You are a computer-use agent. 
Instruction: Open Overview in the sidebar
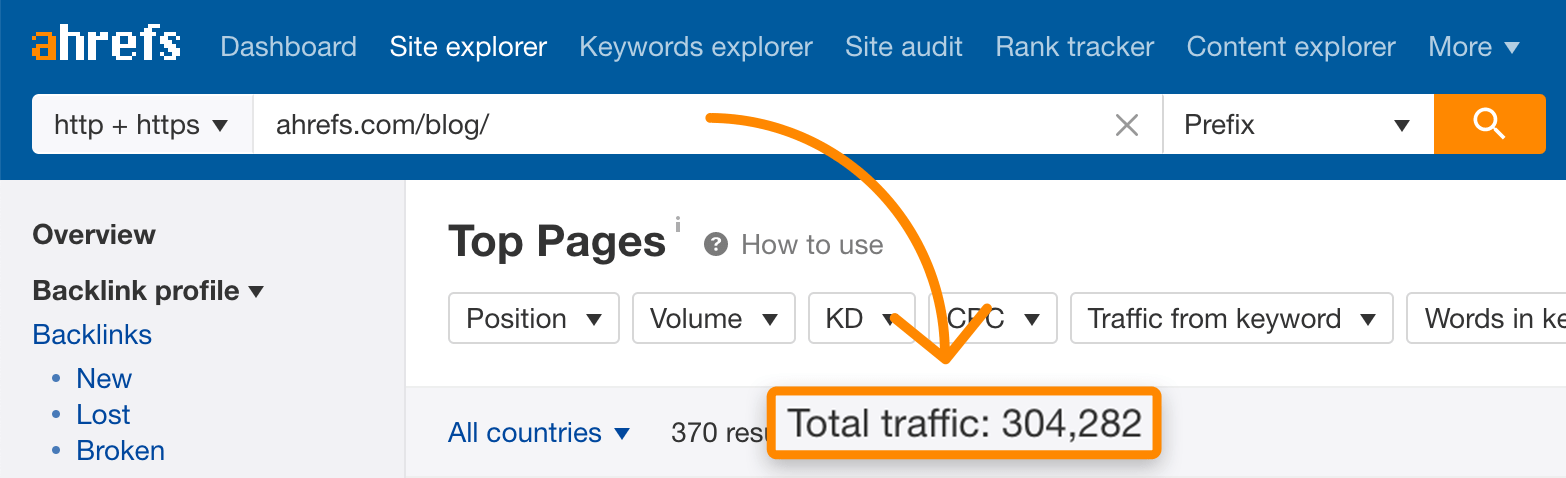94,235
